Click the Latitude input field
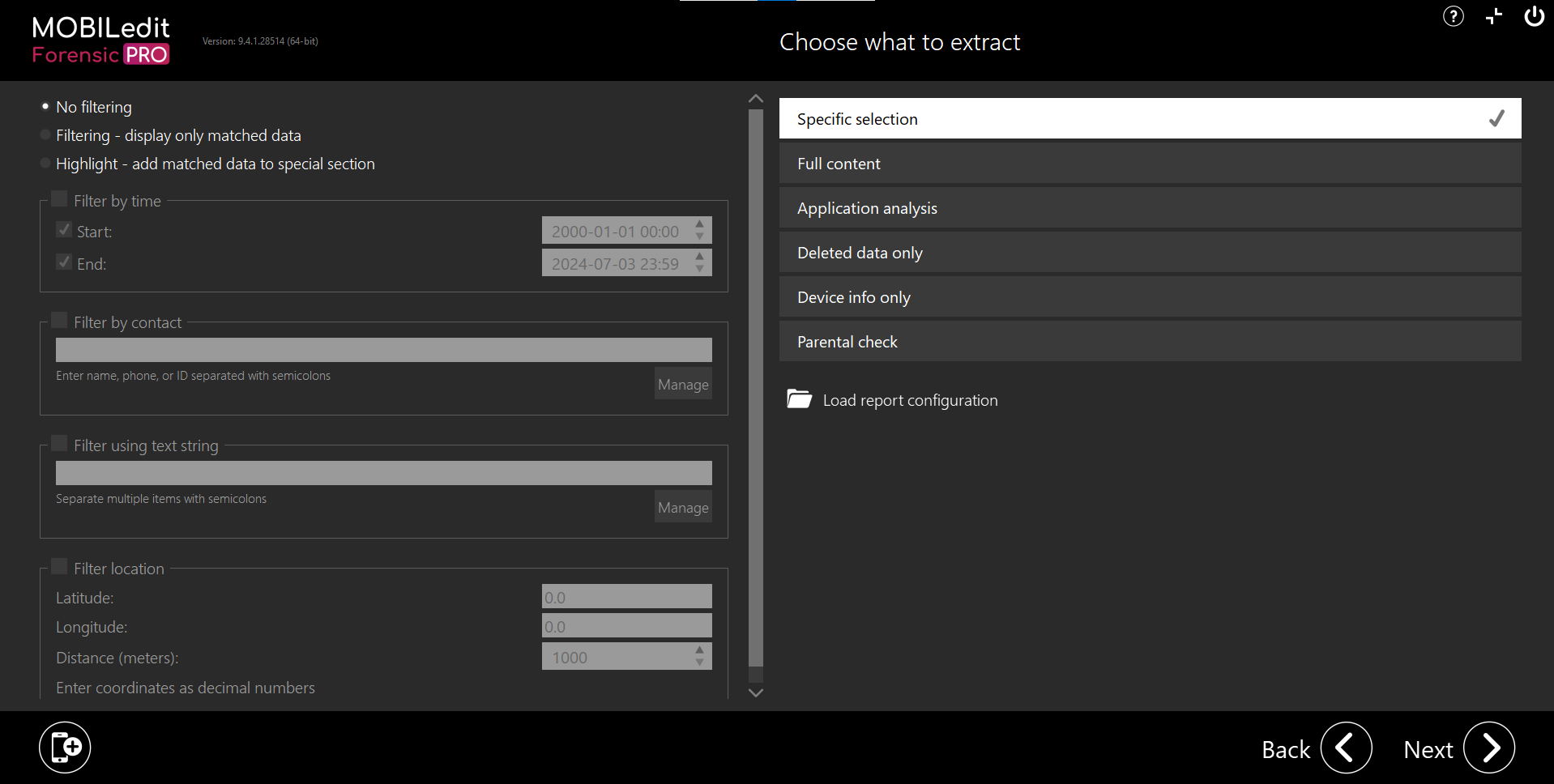Image resolution: width=1554 pixels, height=784 pixels. pyautogui.click(x=626, y=597)
